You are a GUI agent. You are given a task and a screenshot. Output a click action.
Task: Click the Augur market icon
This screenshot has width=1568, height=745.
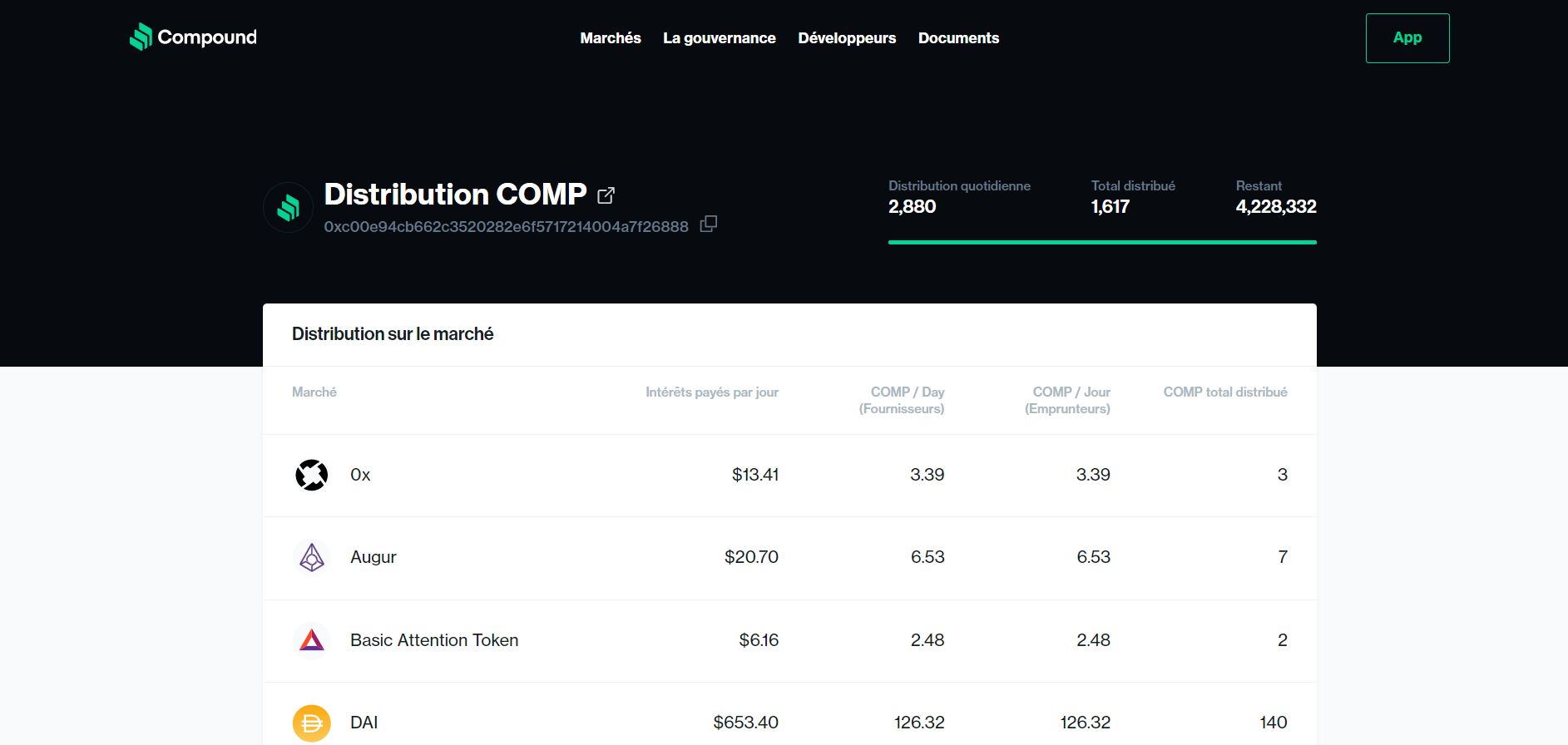[x=312, y=557]
